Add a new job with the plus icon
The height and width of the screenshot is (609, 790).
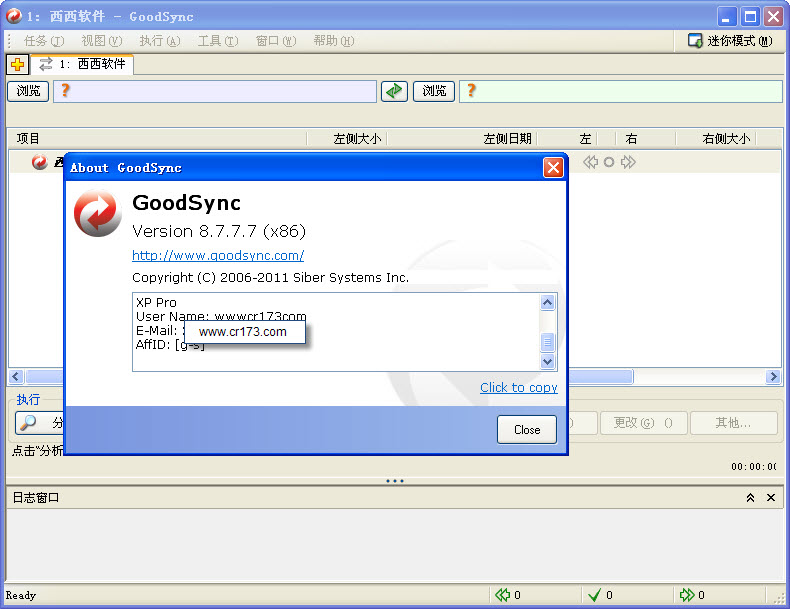click(x=17, y=64)
